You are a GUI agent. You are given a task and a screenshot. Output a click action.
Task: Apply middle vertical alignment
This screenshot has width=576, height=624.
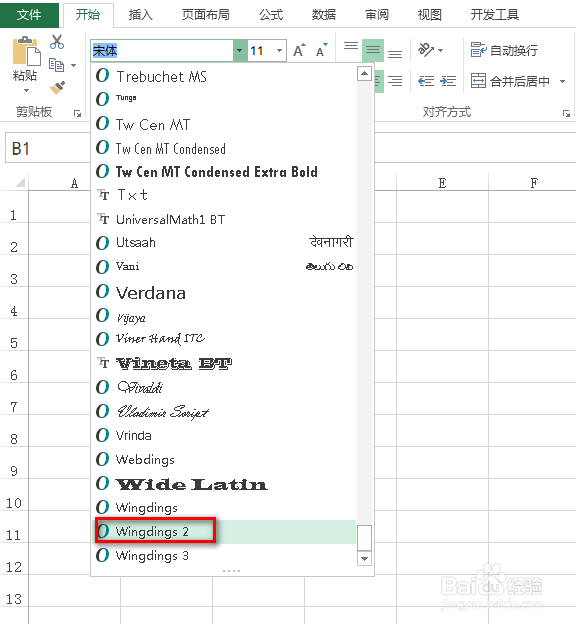point(373,50)
